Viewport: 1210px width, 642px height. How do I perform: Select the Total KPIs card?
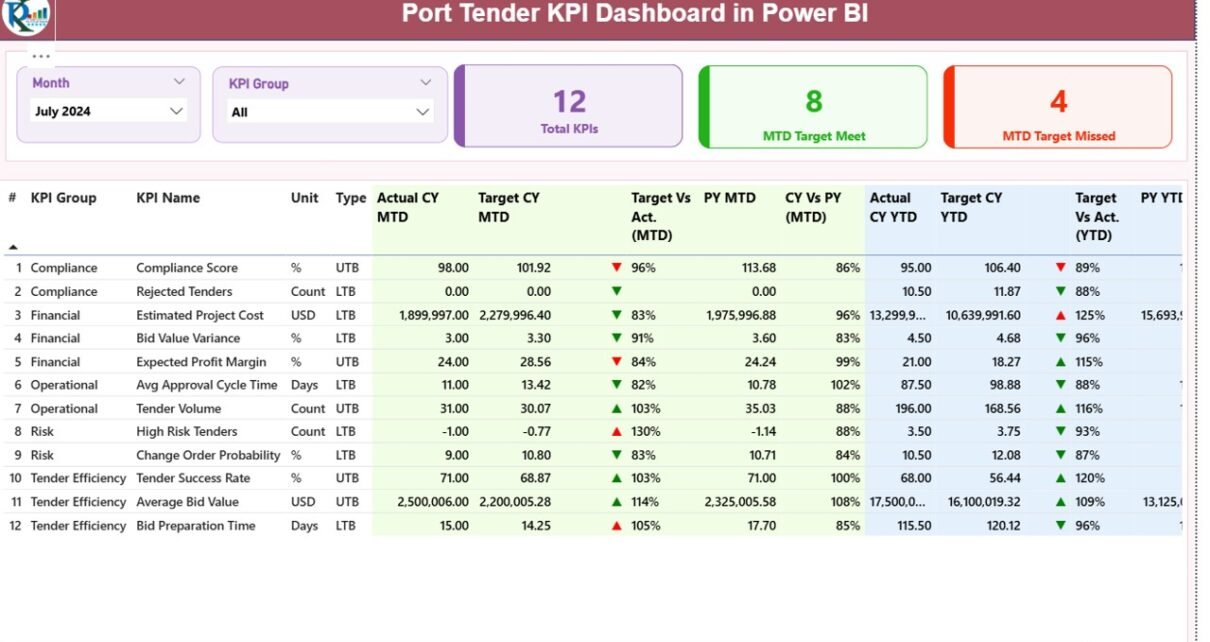tap(569, 107)
